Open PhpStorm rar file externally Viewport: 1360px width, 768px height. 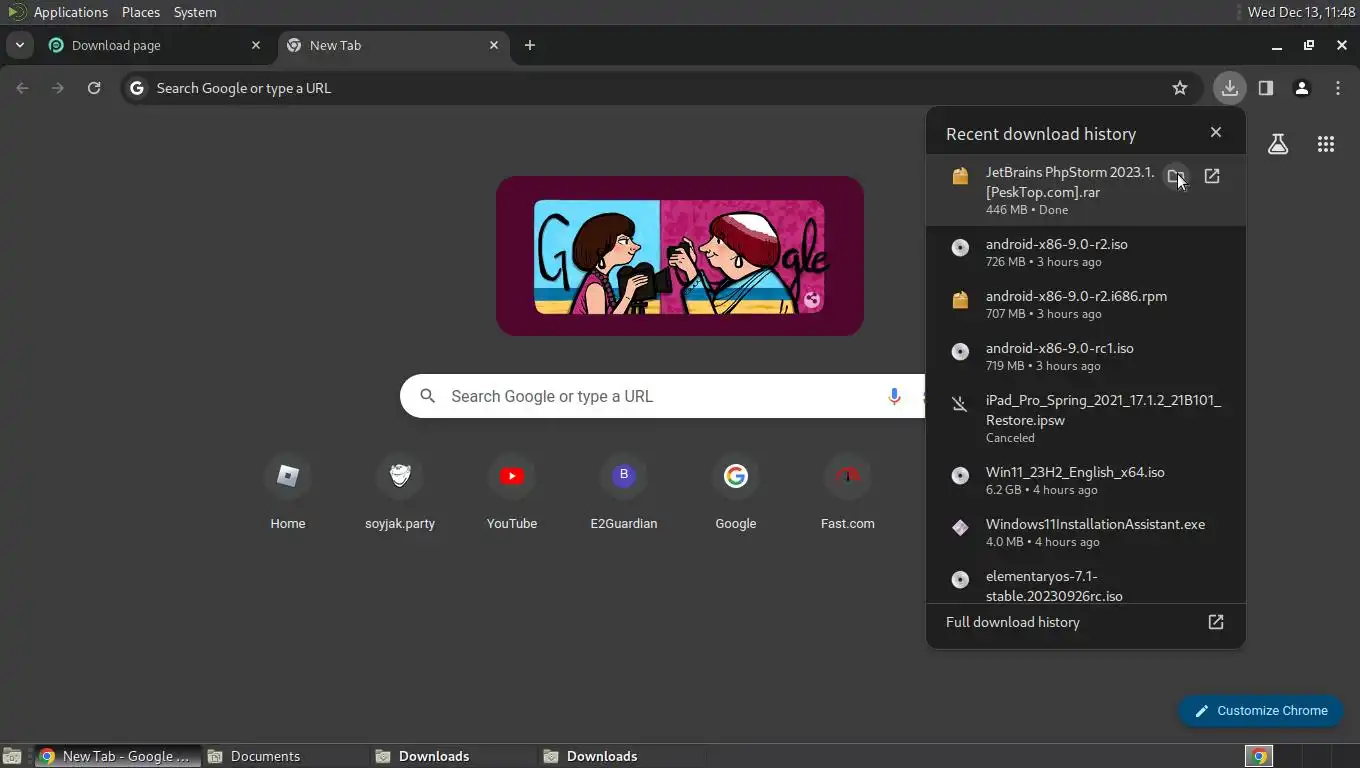(1212, 176)
